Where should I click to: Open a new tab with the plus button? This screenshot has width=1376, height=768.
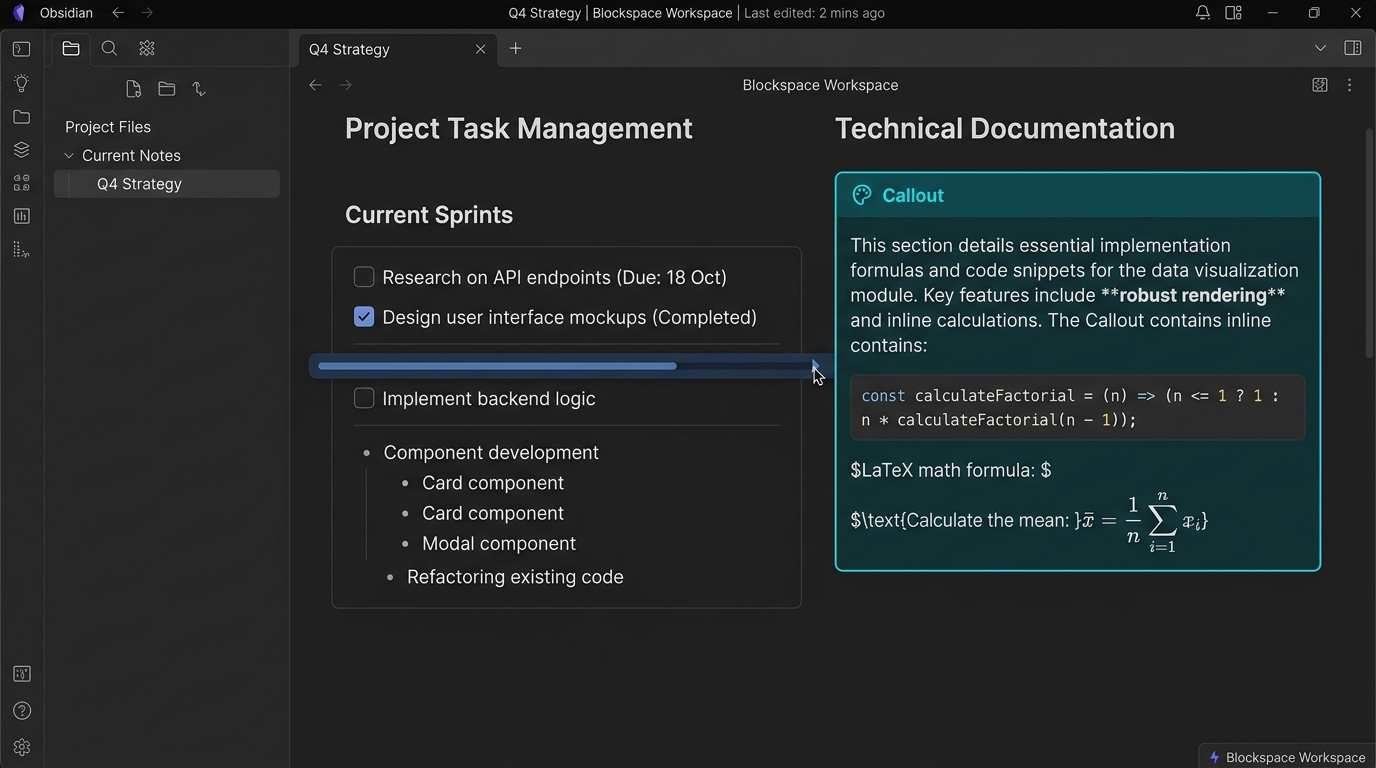[515, 48]
